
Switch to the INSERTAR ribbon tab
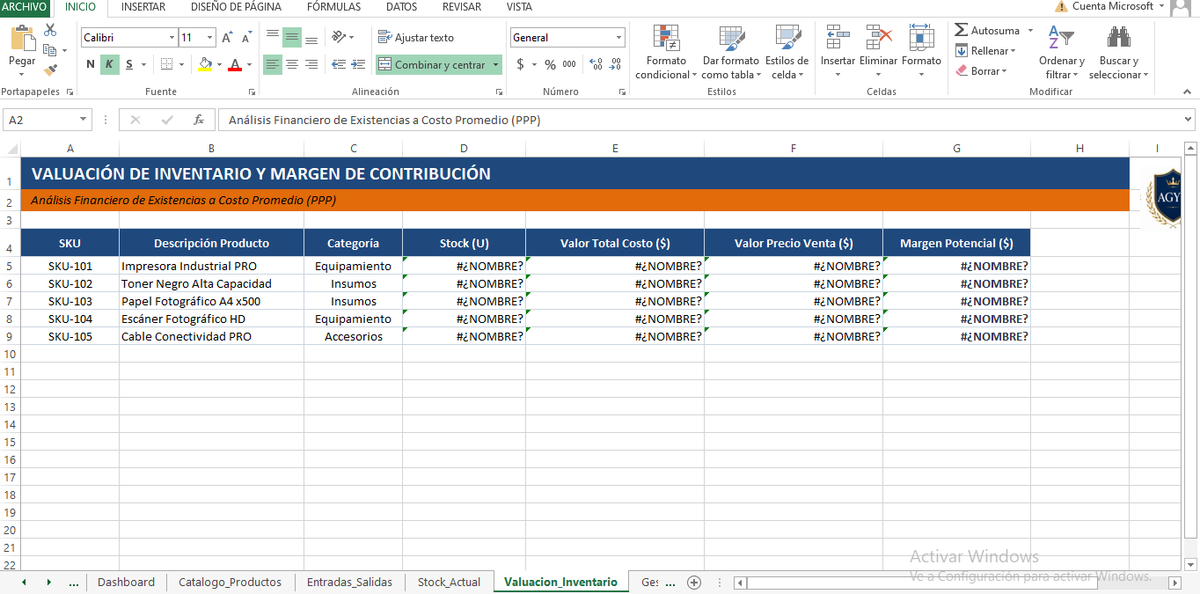coord(143,7)
